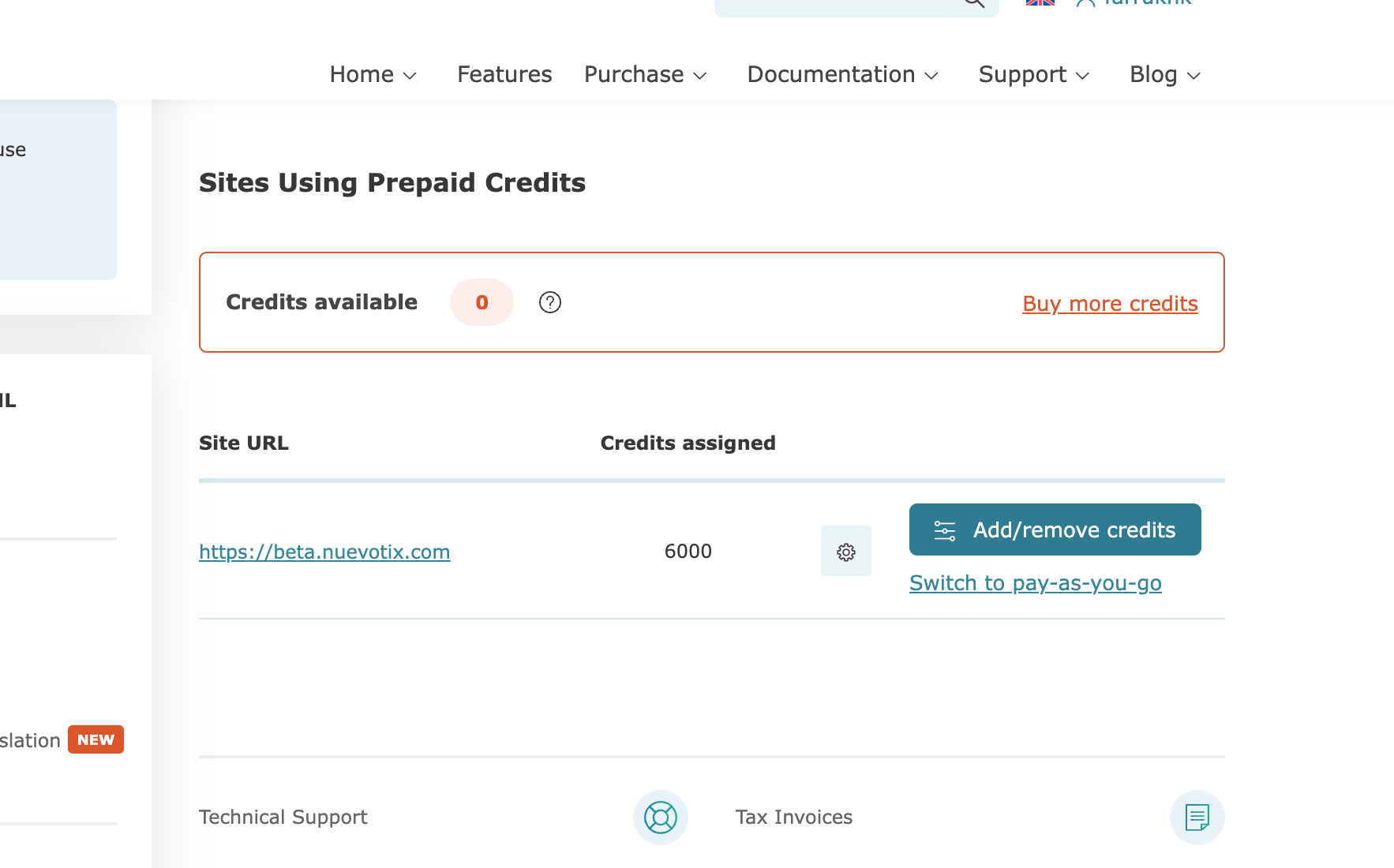Go to the Features menu item
This screenshot has height=868, width=1394.
pos(504,74)
